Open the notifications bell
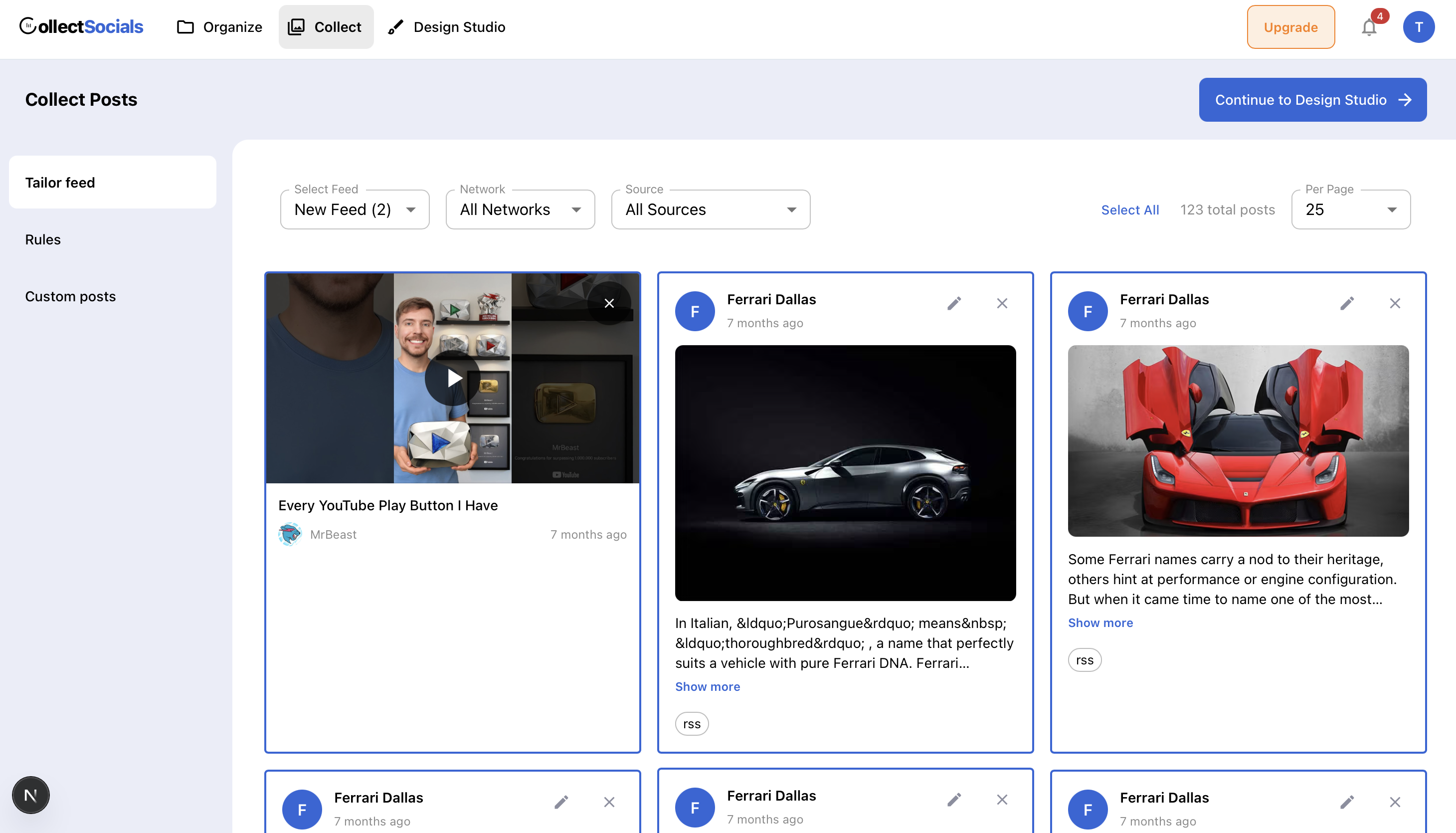The height and width of the screenshot is (833, 1456). [1369, 27]
